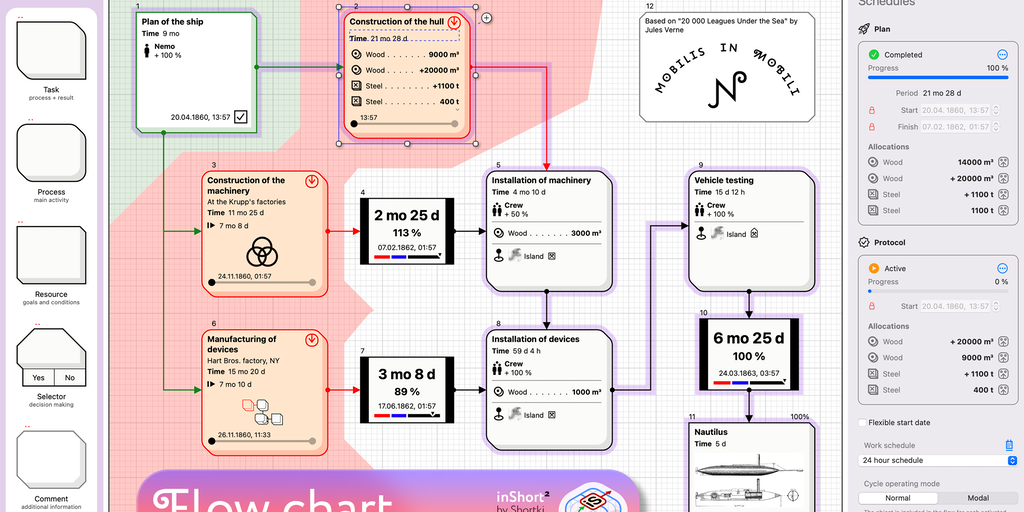Toggle Island checkbox in Installation of machinery
This screenshot has height=512, width=1024.
point(551,256)
